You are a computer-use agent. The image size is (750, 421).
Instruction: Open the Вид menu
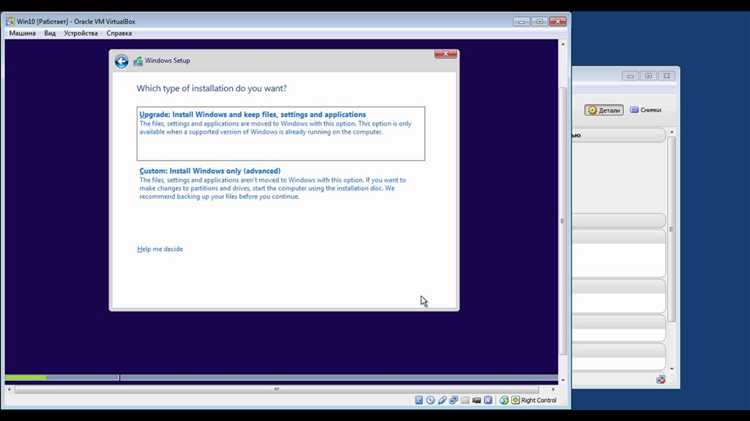coord(50,33)
